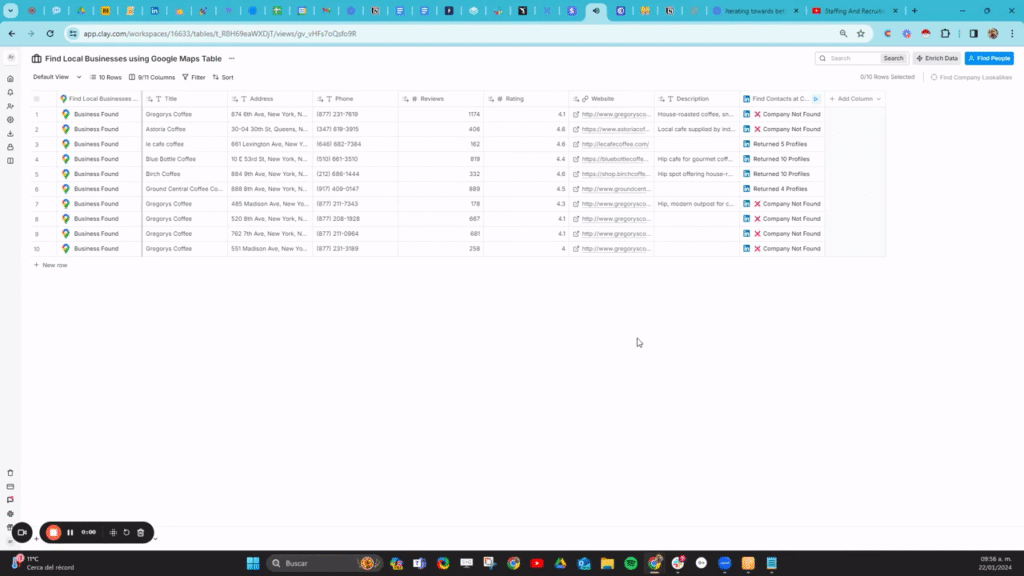
Task: Click the trash icon in lower sidebar
Action: [x=10, y=473]
